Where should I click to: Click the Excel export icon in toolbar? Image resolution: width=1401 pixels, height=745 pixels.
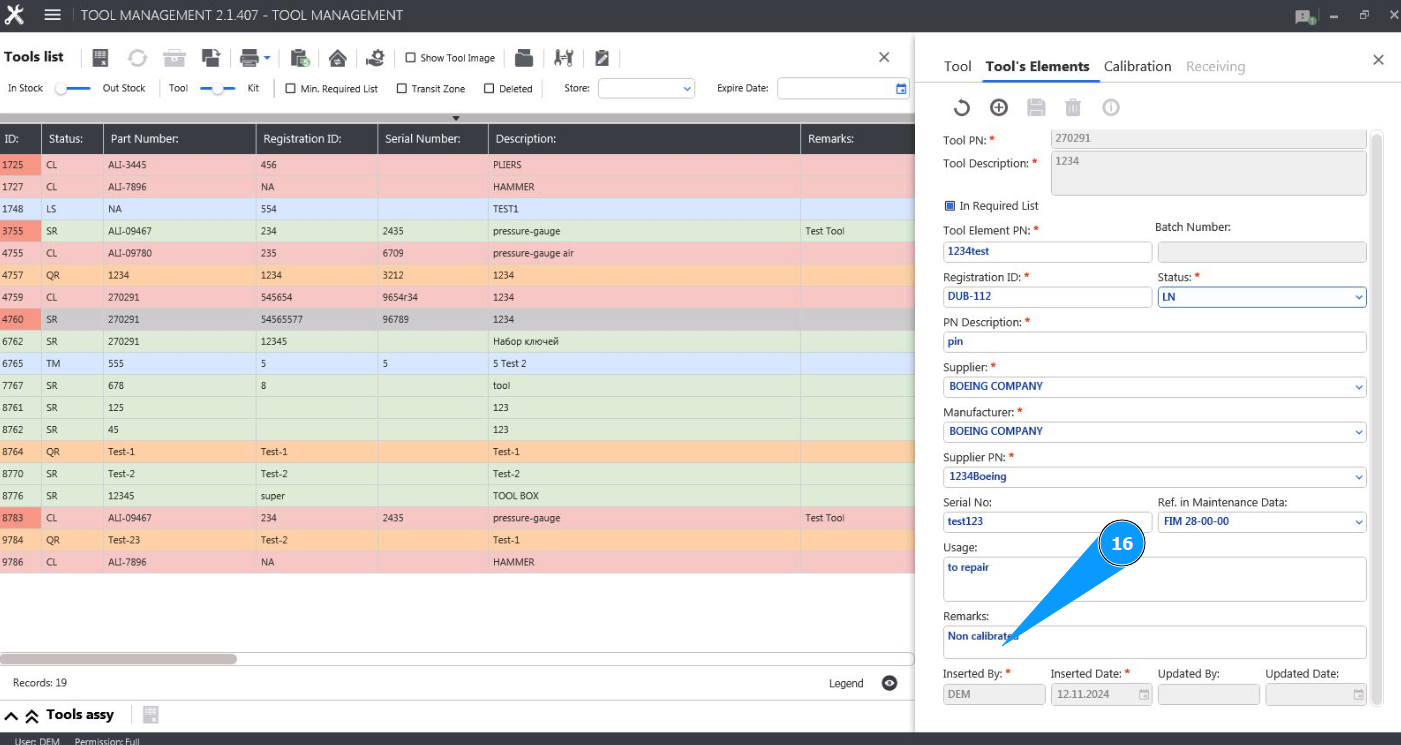pos(100,58)
